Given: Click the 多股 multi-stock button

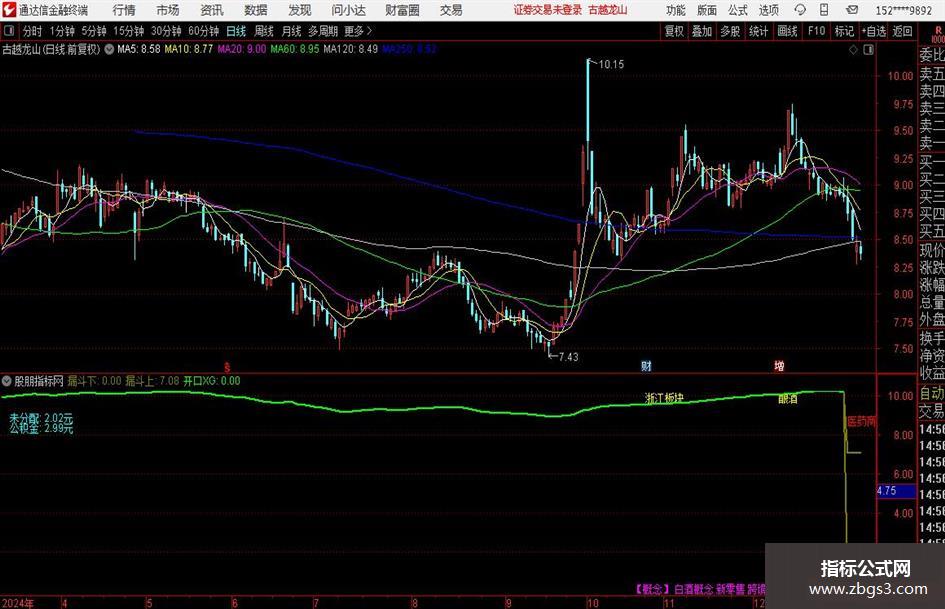Looking at the screenshot, I should [x=730, y=31].
